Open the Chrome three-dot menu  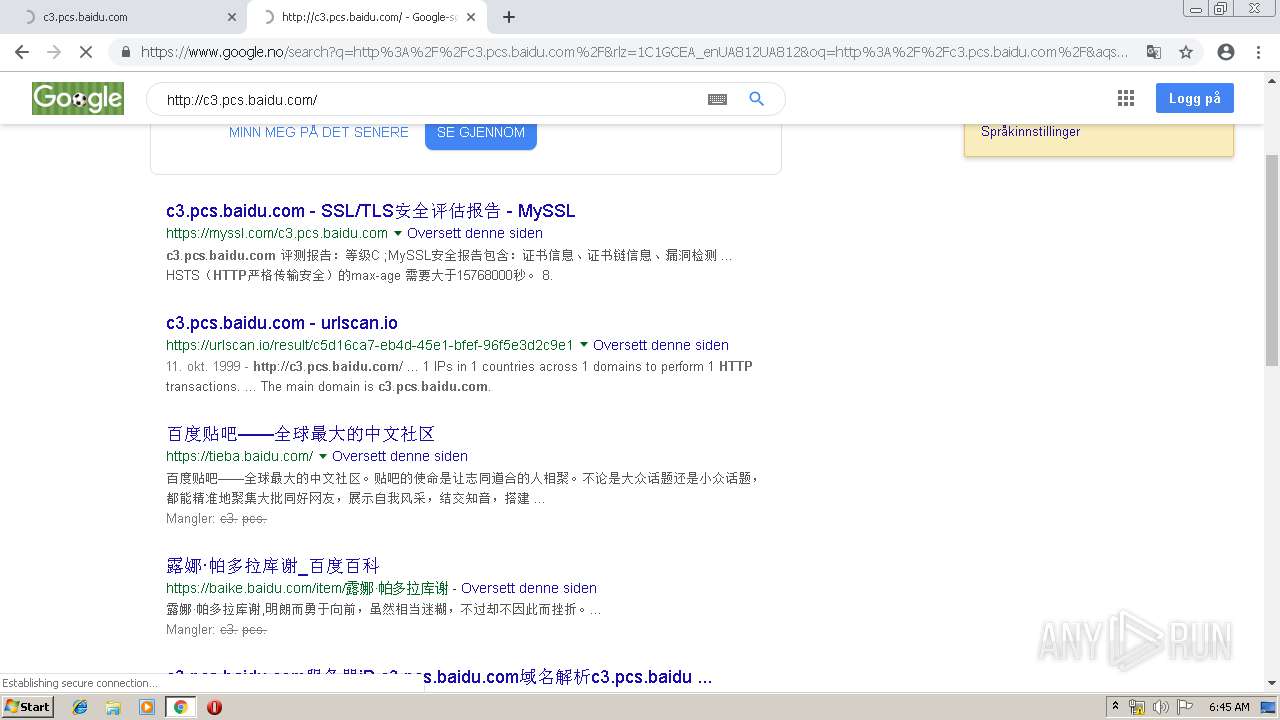pyautogui.click(x=1258, y=52)
